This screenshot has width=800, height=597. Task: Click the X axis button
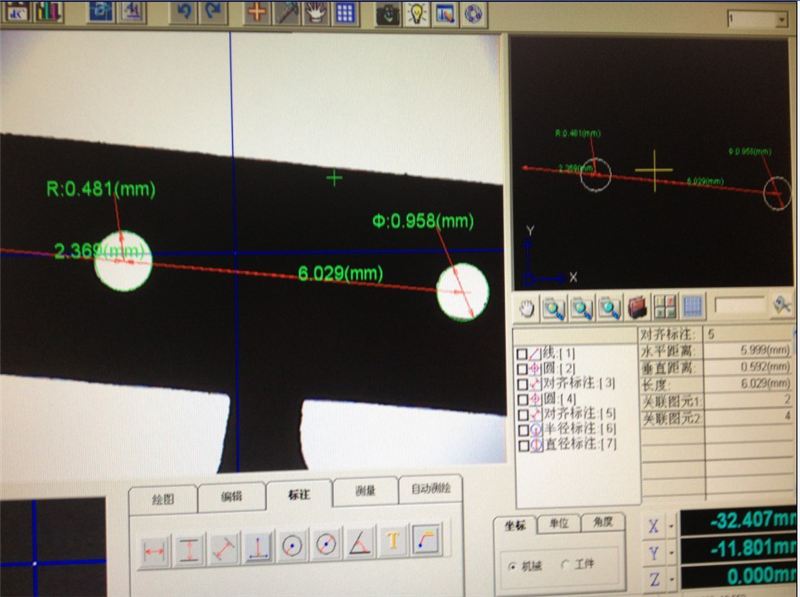tap(655, 526)
